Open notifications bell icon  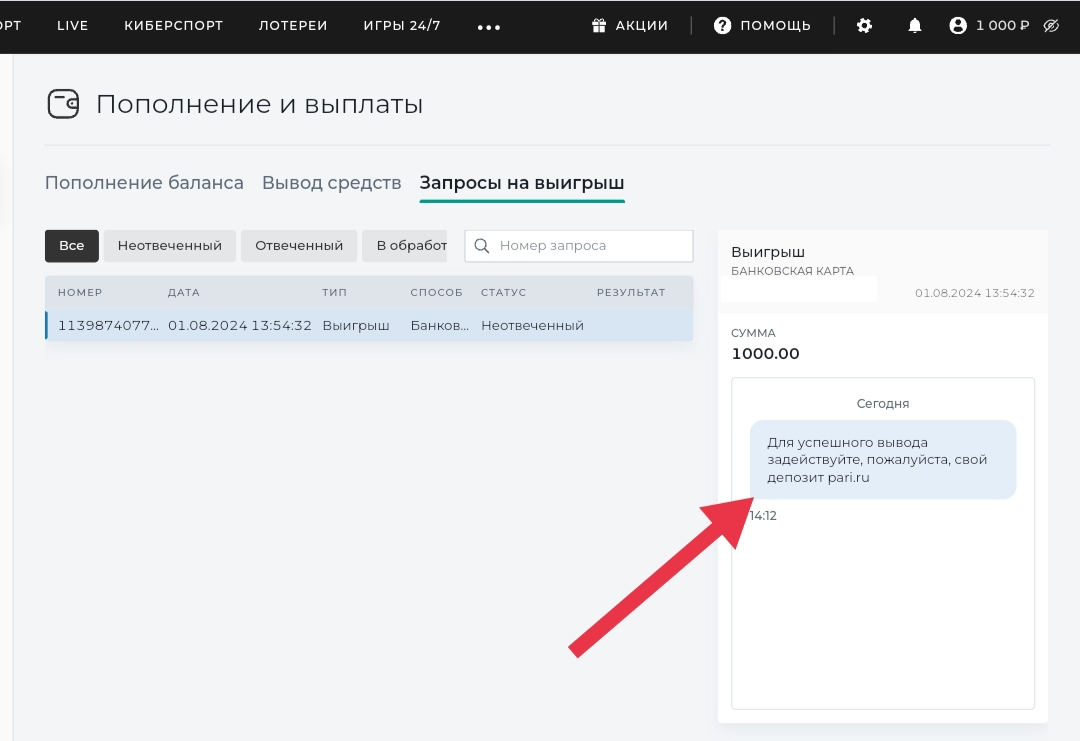click(x=915, y=26)
